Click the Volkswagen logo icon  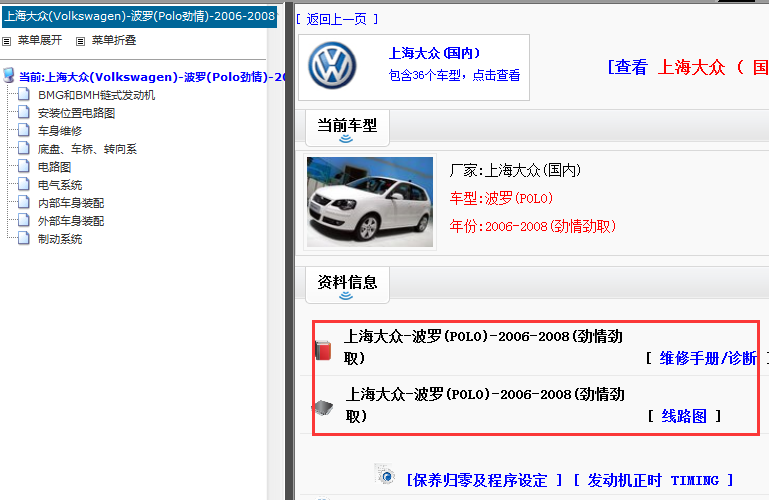tap(332, 66)
